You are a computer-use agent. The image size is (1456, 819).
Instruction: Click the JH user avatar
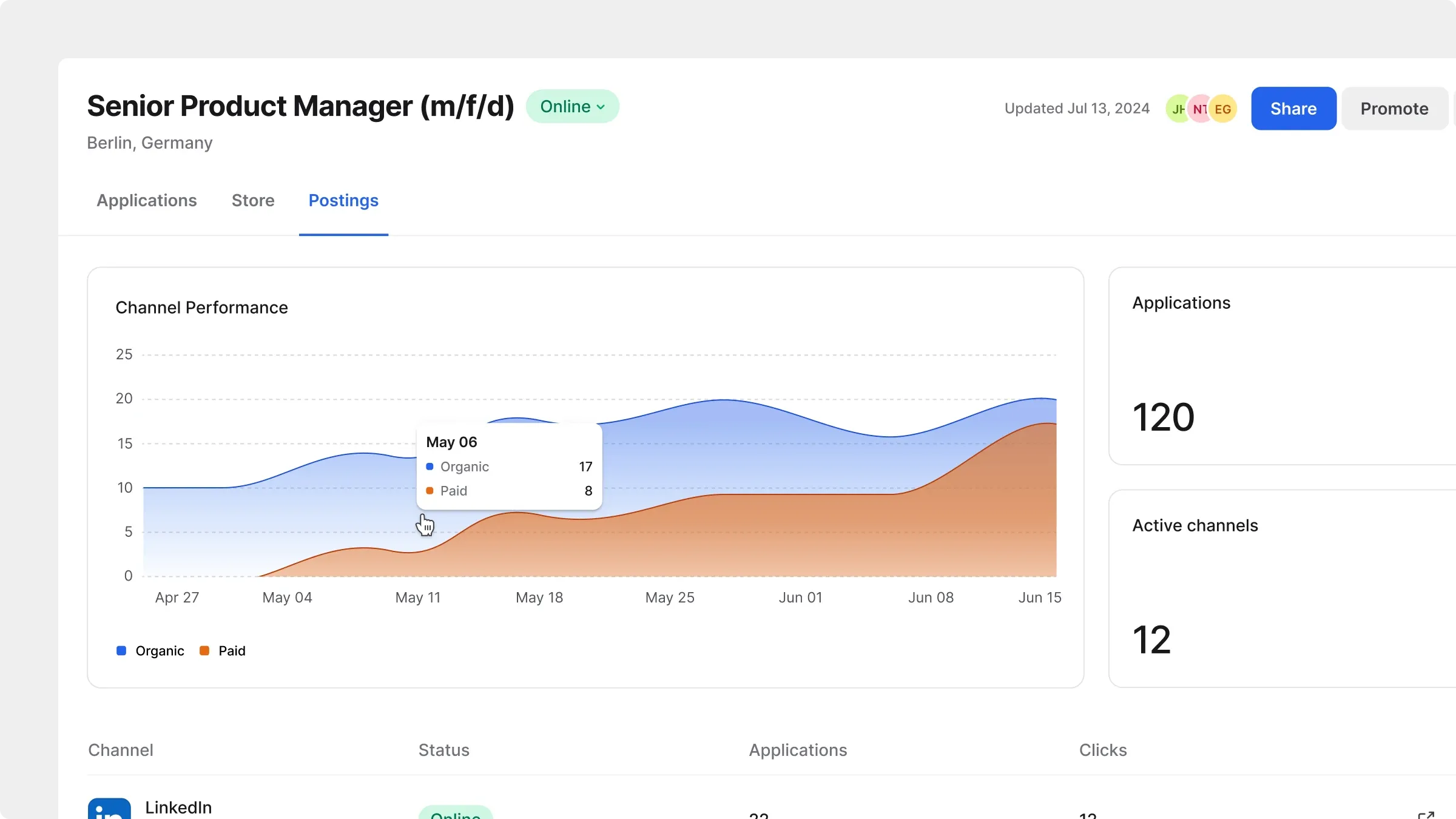pos(1177,109)
